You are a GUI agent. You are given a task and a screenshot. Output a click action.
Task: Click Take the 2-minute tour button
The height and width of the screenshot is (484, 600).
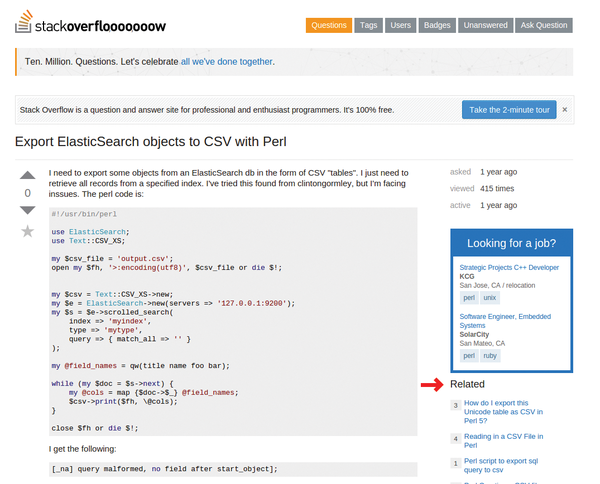(x=509, y=110)
